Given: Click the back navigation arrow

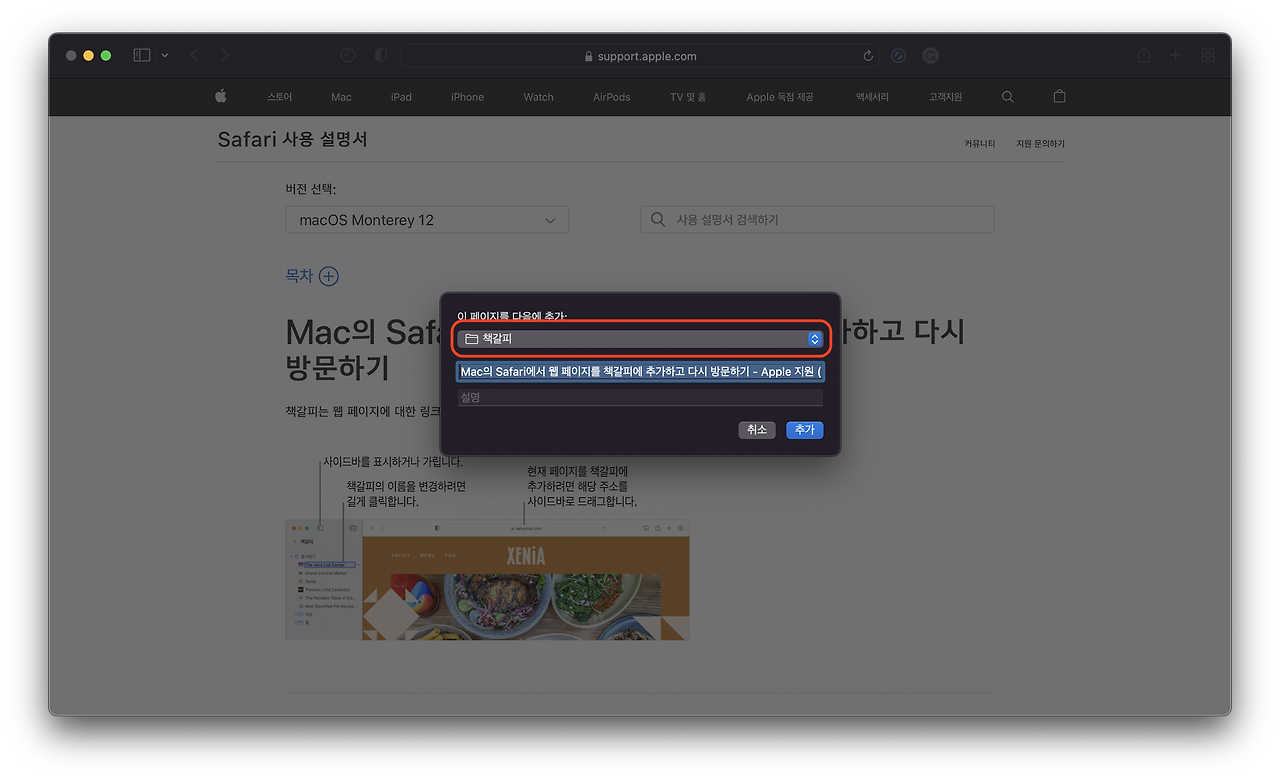Looking at the screenshot, I should pos(194,55).
